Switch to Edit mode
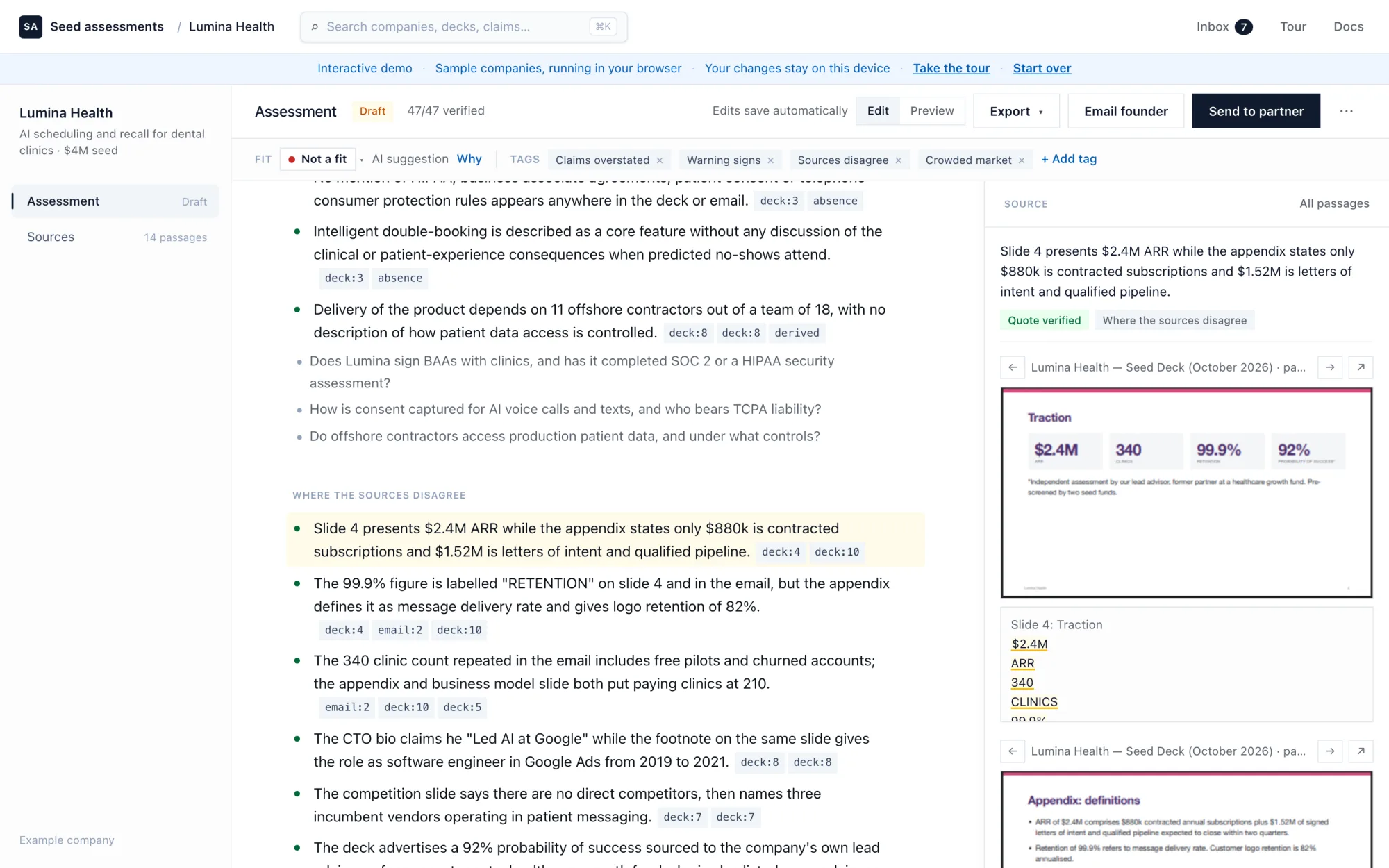 coord(878,111)
